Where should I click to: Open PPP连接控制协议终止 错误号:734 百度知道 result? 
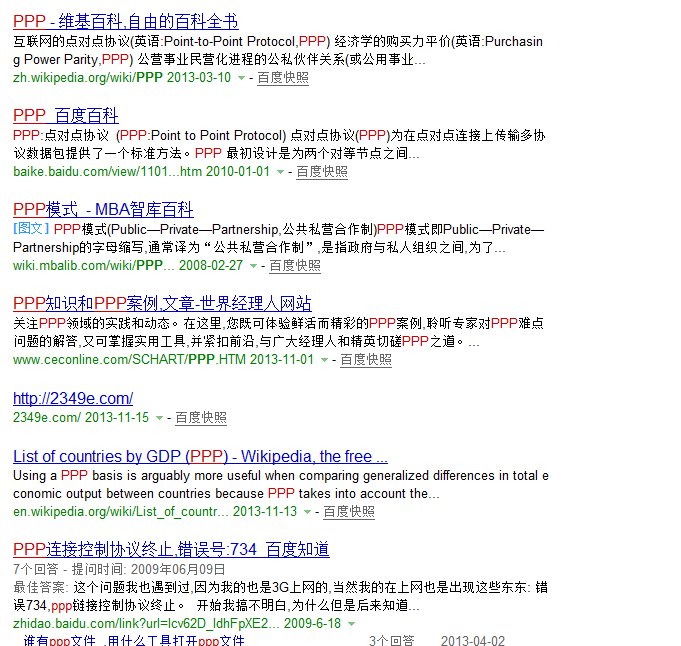point(171,550)
